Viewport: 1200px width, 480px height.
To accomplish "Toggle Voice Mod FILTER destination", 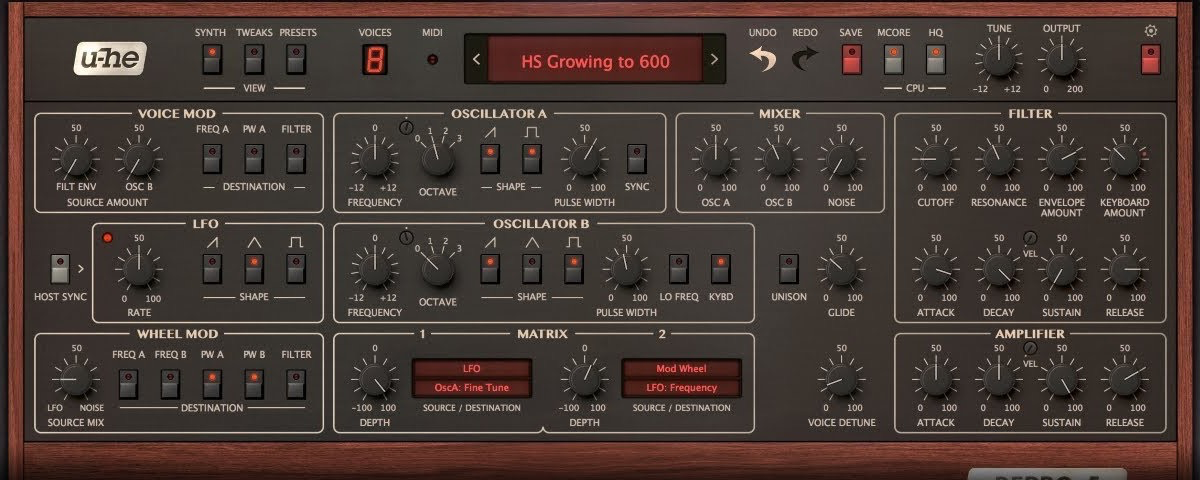I will (x=295, y=158).
